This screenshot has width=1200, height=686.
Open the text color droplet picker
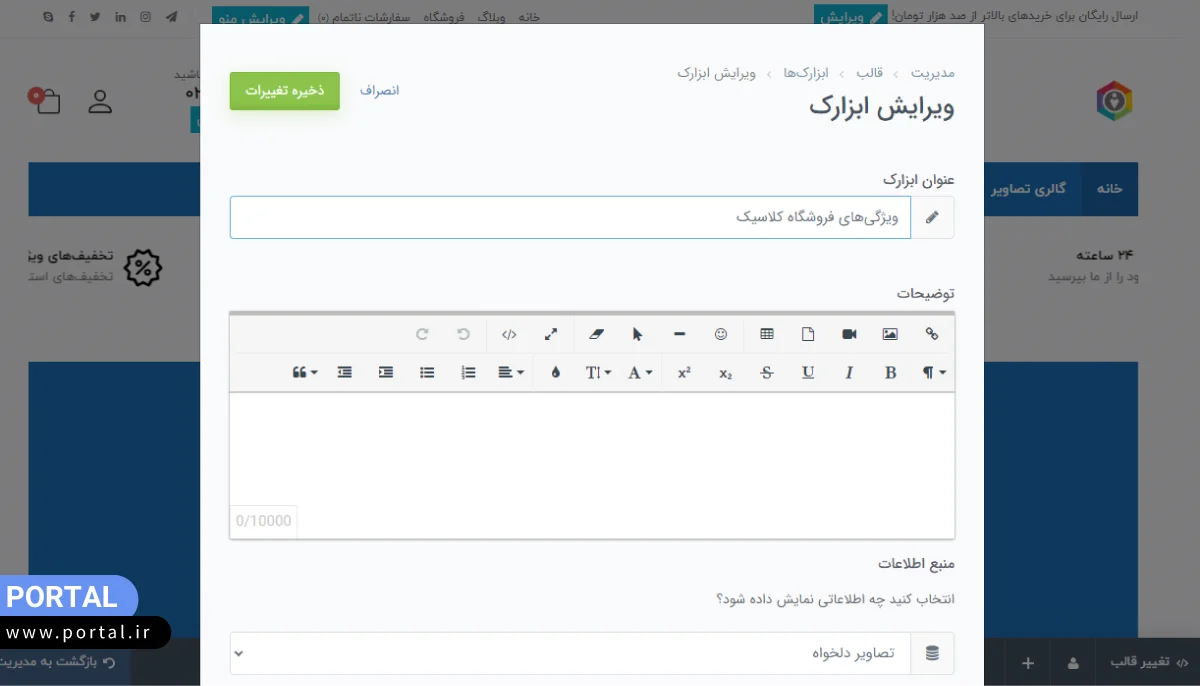pos(555,371)
